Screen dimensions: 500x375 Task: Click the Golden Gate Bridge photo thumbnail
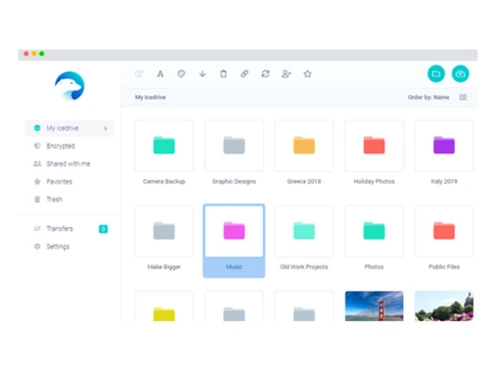[x=374, y=306]
